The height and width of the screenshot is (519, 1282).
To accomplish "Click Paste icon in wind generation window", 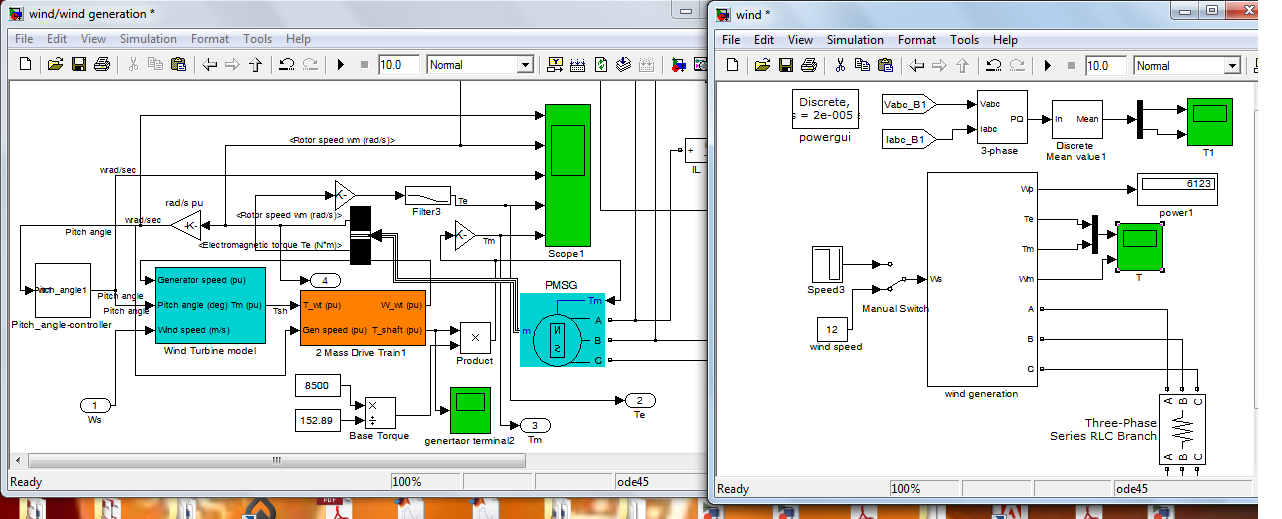I will pos(179,64).
